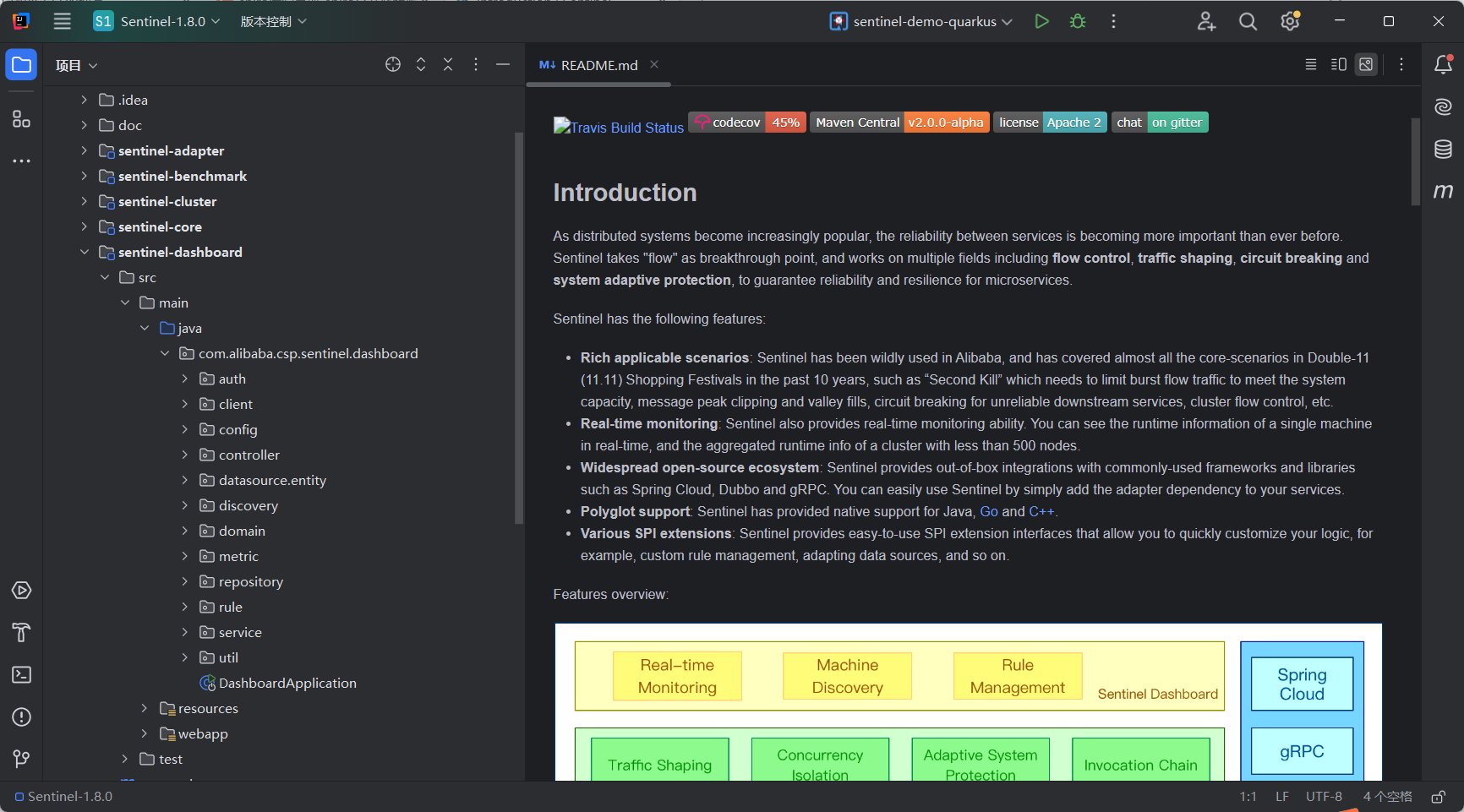Switch to editor and preview split view
Image resolution: width=1464 pixels, height=812 pixels.
[1338, 65]
